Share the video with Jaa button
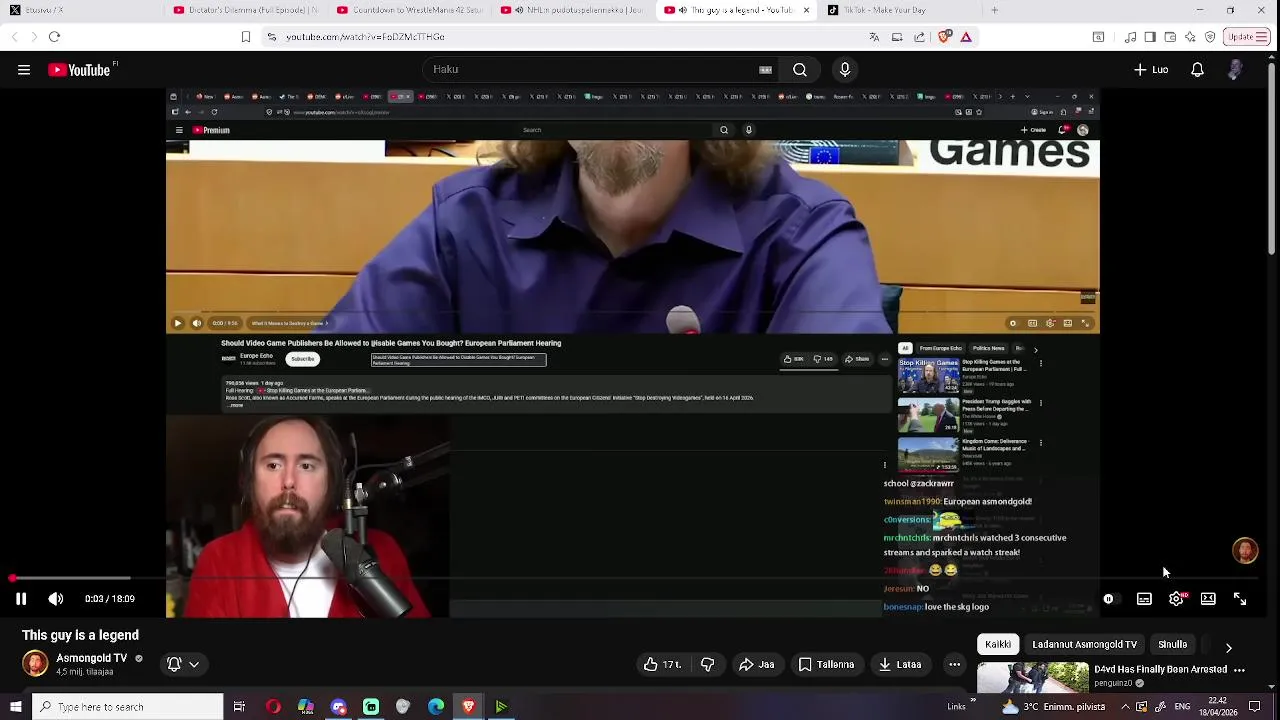 click(756, 664)
